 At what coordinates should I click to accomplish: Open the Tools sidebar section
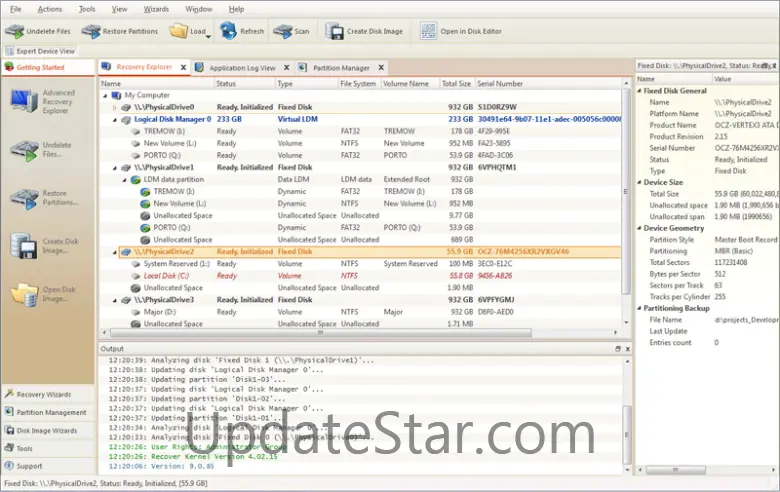tap(48, 448)
